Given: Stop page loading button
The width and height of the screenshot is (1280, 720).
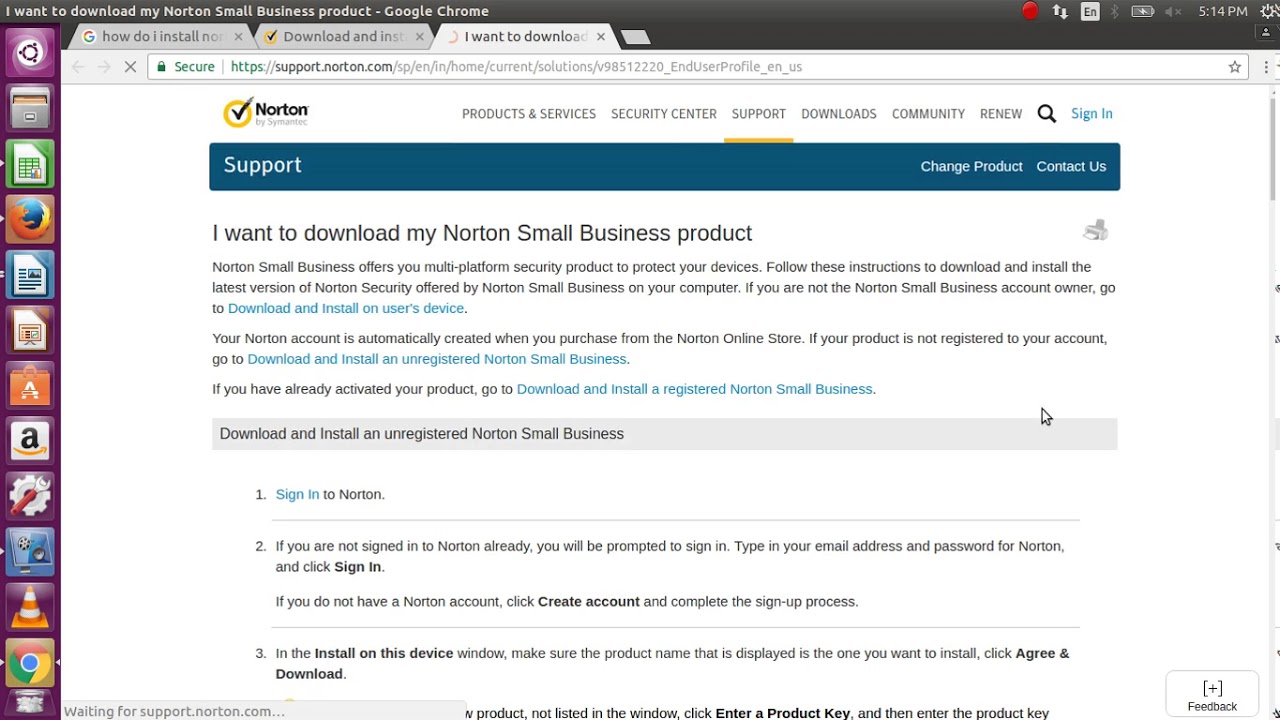Looking at the screenshot, I should 130,67.
